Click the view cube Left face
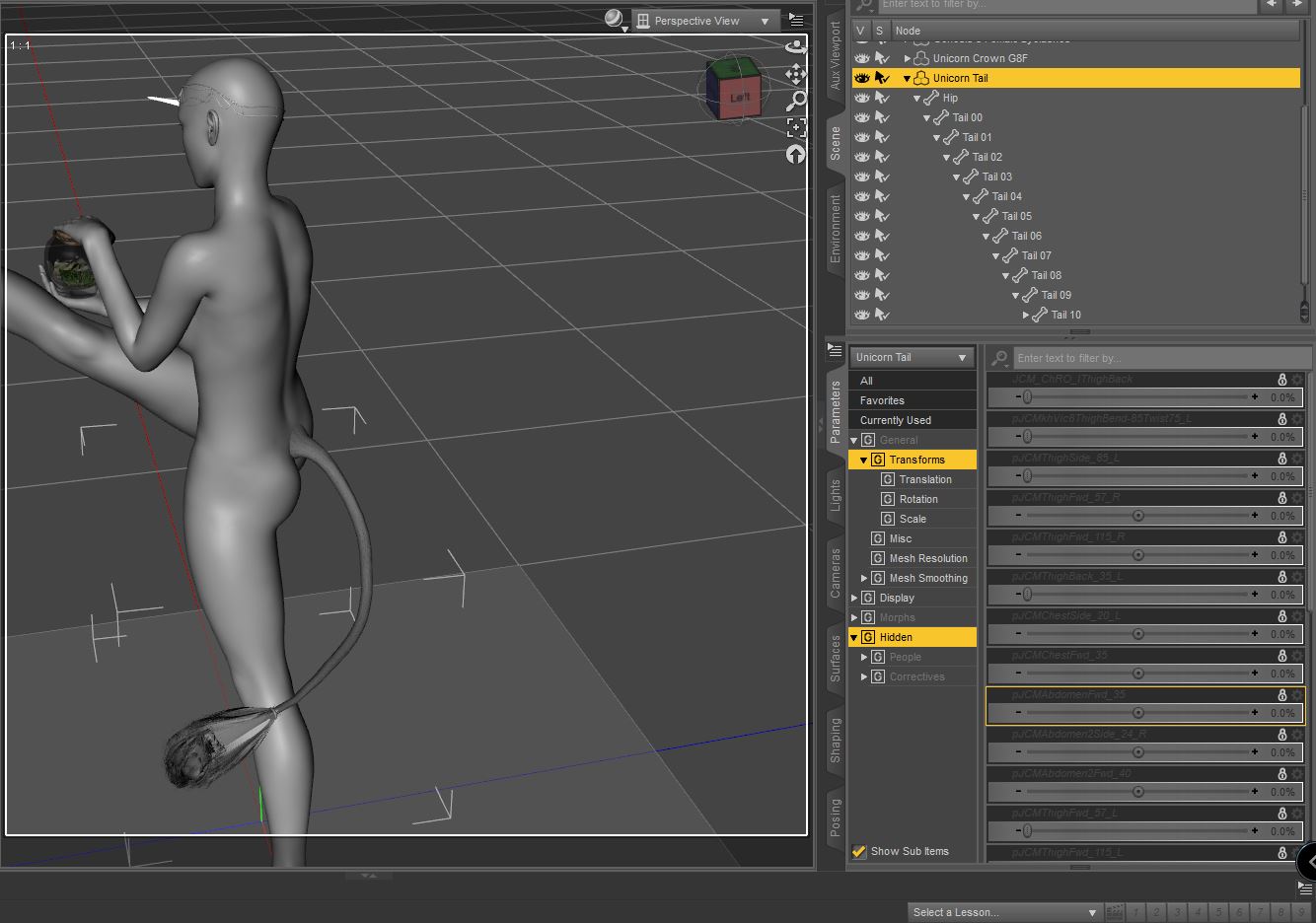The image size is (1316, 923). (x=739, y=97)
